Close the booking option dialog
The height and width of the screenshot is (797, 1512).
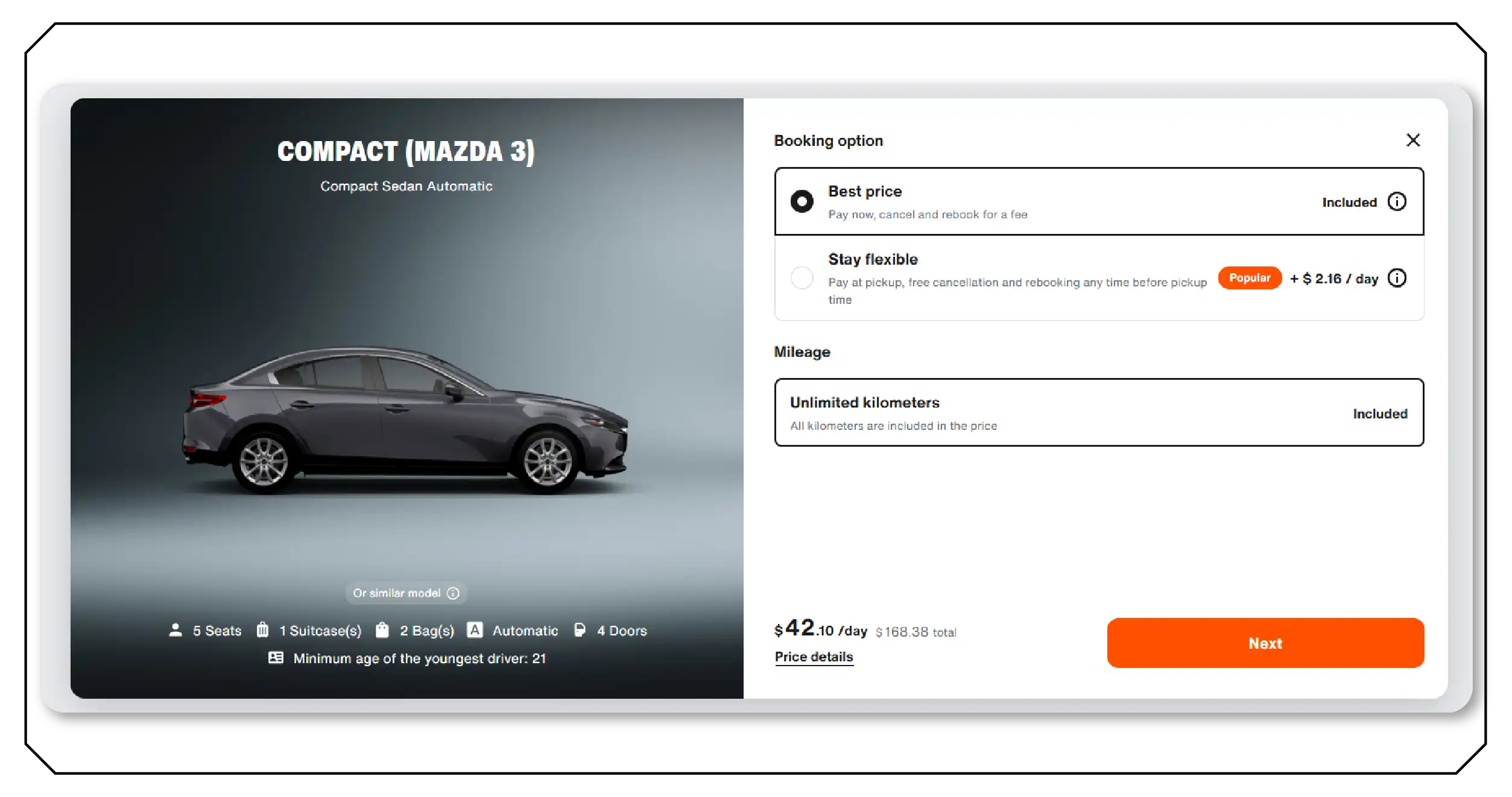point(1412,140)
